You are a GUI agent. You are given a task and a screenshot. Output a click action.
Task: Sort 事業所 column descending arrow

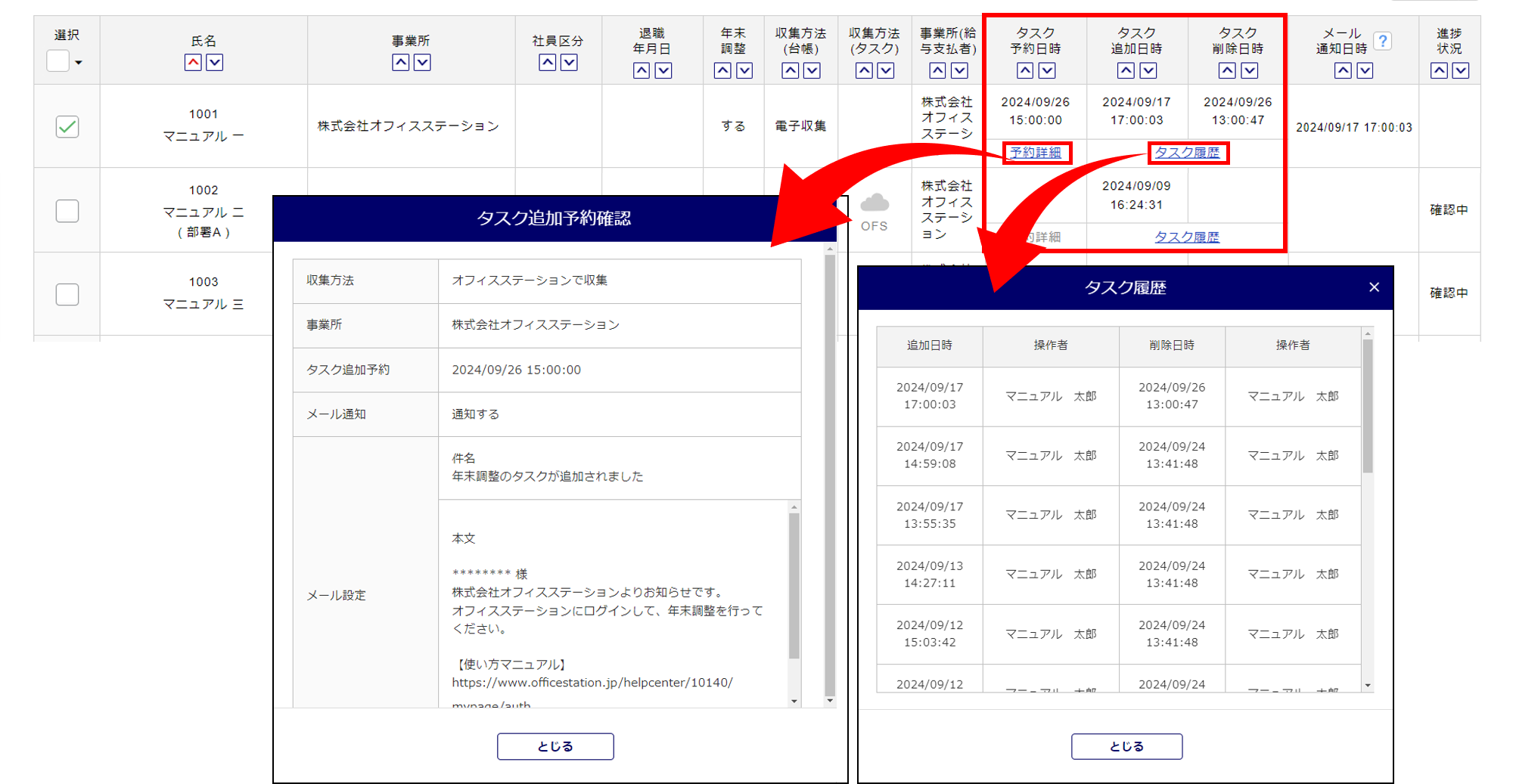pyautogui.click(x=423, y=63)
